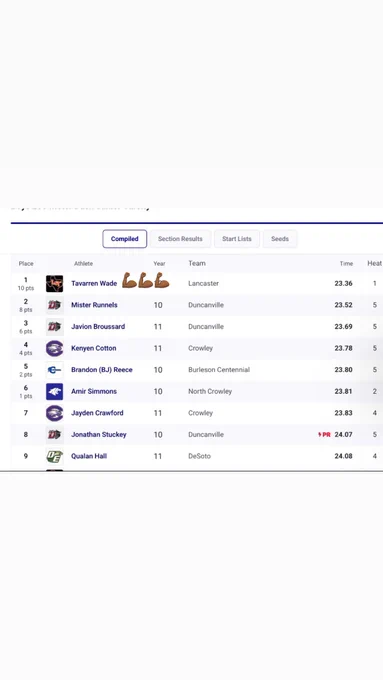The image size is (383, 680).
Task: Open Qualan Hall athlete profile
Action: (89, 456)
